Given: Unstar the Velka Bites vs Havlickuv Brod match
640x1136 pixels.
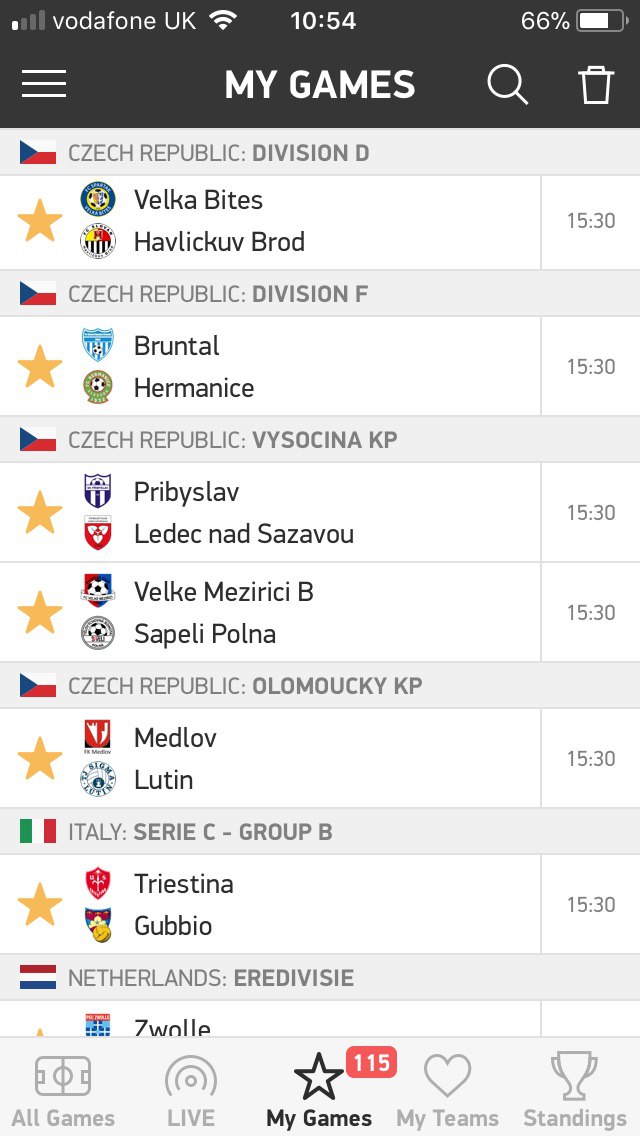Looking at the screenshot, I should 40,220.
